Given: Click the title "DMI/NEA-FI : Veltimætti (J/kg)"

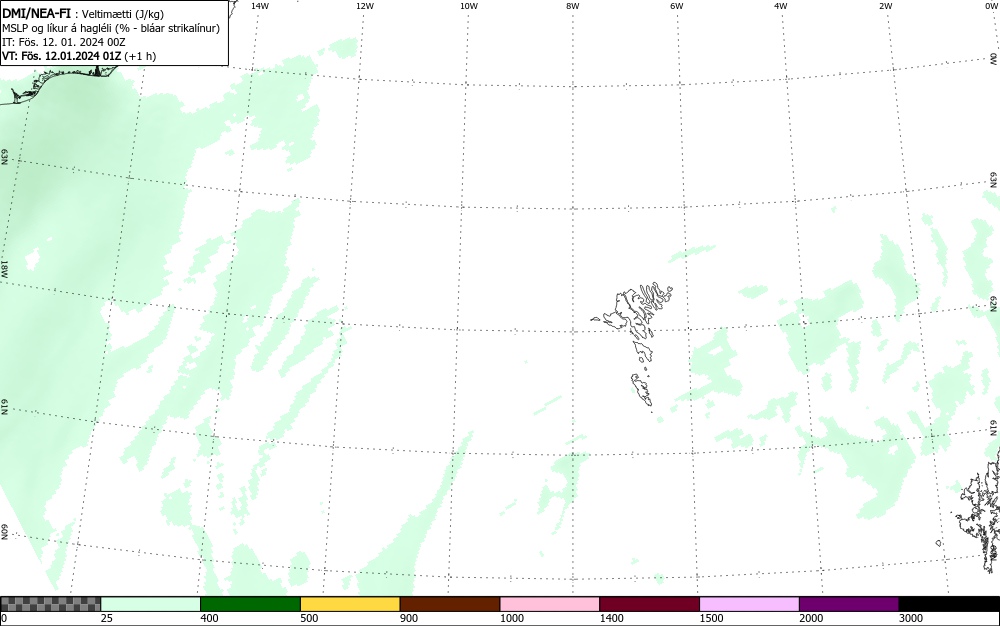Looking at the screenshot, I should 83,14.
